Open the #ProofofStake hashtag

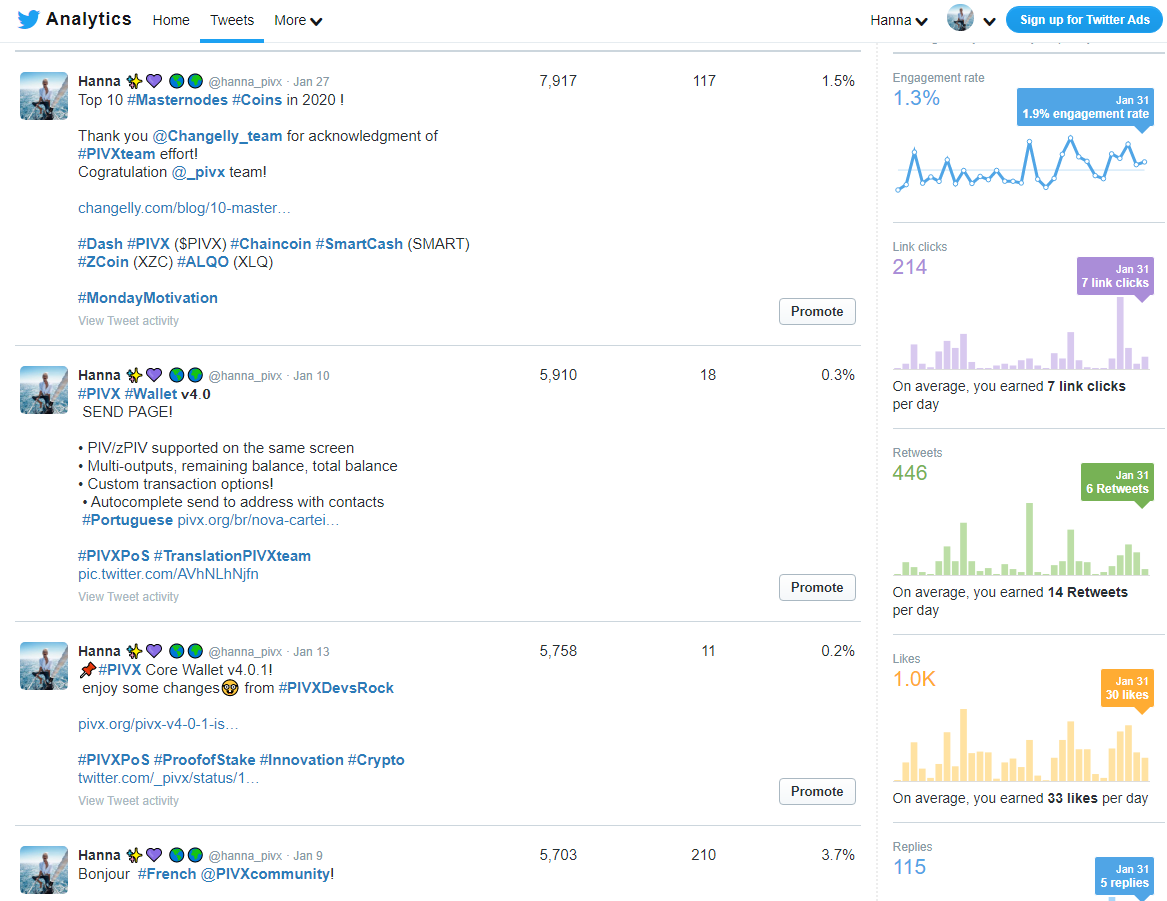coord(205,760)
